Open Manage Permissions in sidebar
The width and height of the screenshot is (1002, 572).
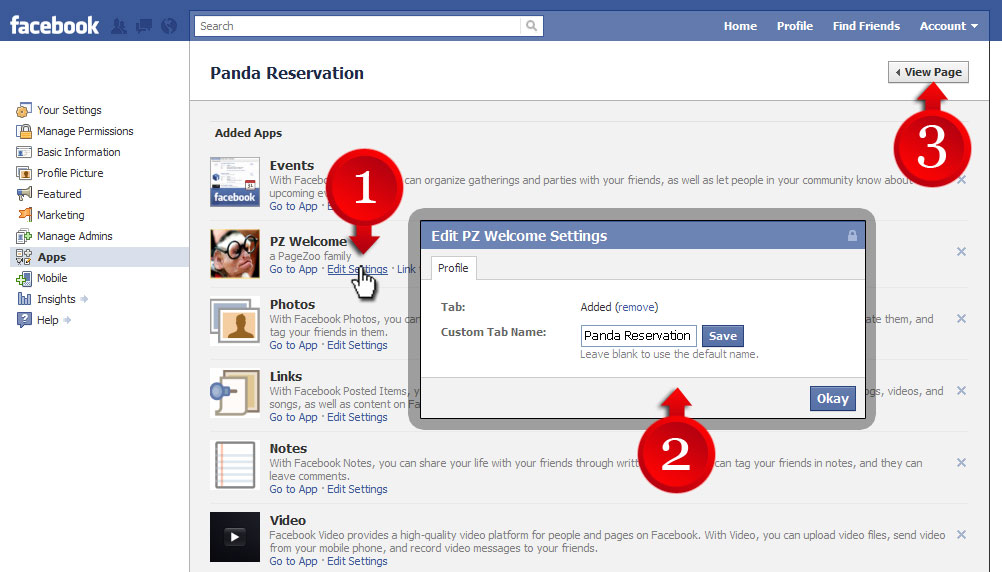[85, 131]
